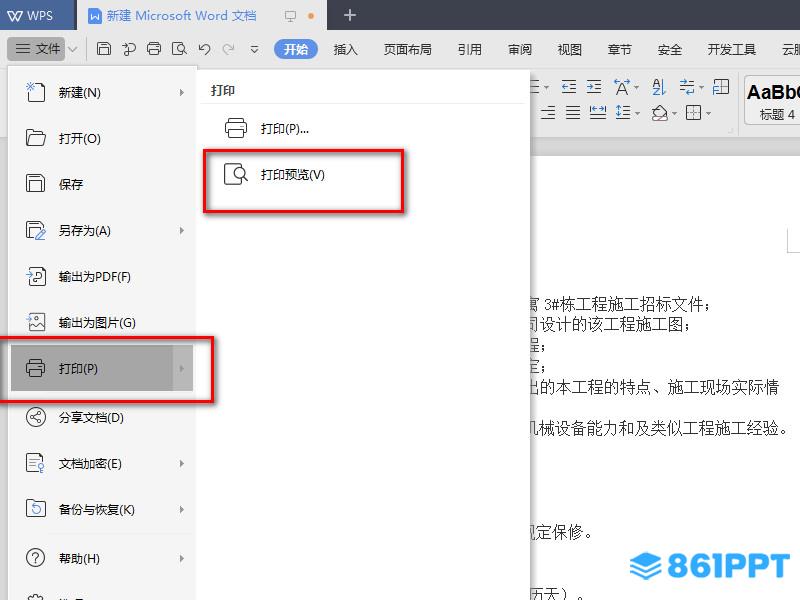Image resolution: width=800 pixels, height=600 pixels.
Task: Click the export to PDF toolbar icon
Action: coord(129,49)
